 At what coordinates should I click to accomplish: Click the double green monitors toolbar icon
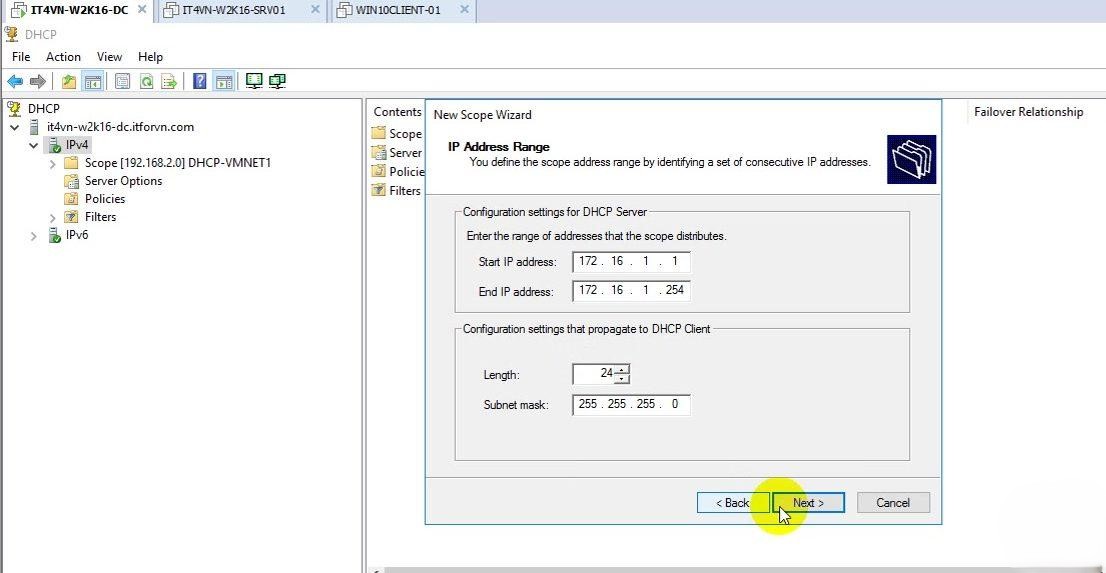click(277, 81)
